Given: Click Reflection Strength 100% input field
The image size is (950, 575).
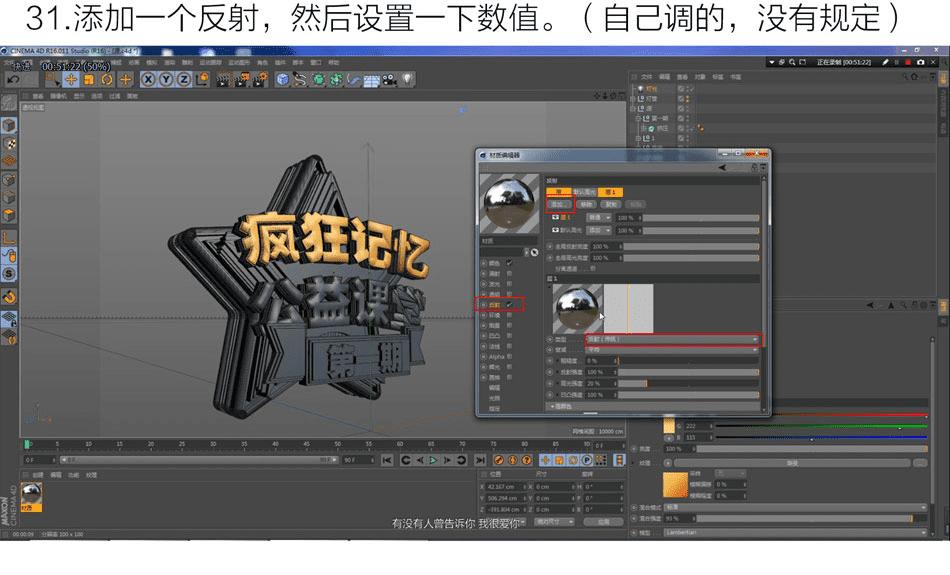Looking at the screenshot, I should (600, 372).
